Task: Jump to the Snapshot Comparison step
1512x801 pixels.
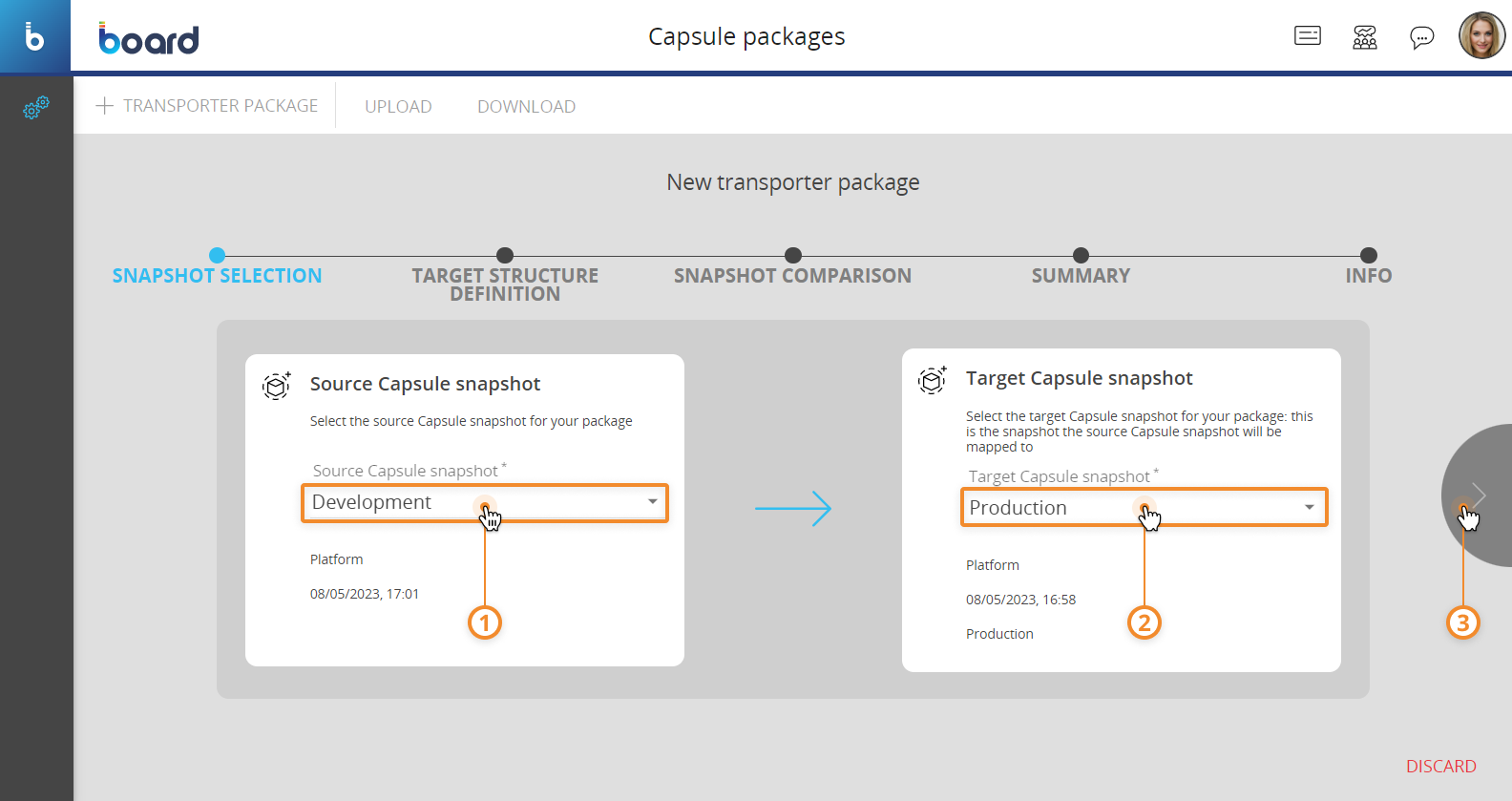Action: pos(792,256)
